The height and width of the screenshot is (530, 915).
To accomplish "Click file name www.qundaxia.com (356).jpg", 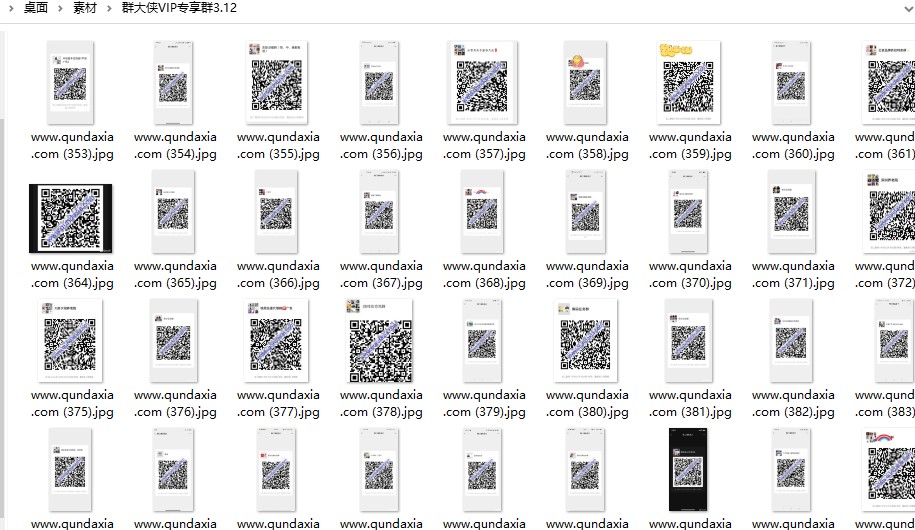I will click(x=381, y=145).
